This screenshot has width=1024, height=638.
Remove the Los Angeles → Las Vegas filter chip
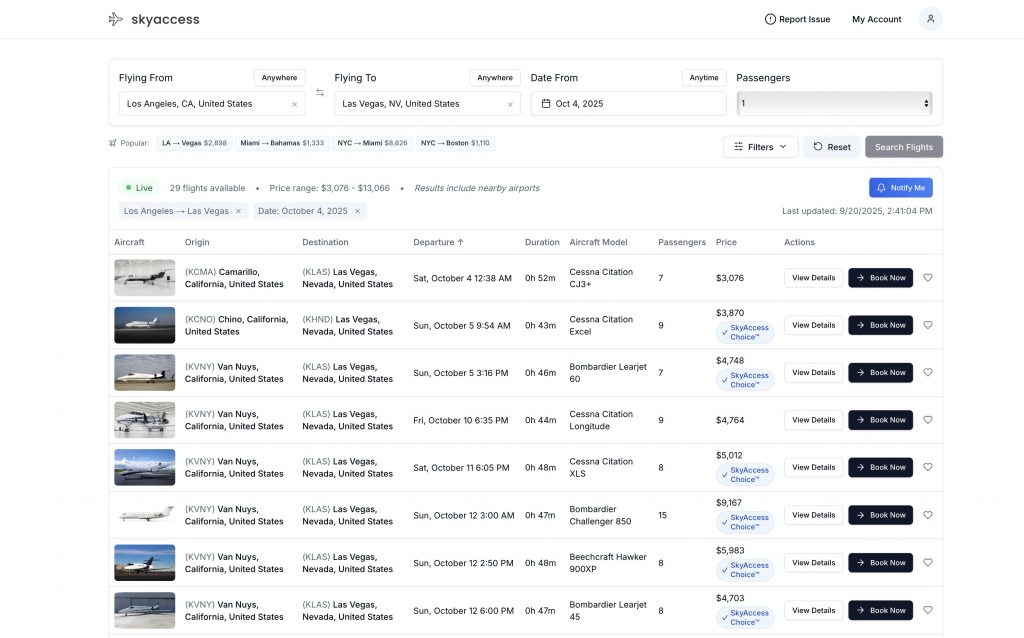coord(238,211)
